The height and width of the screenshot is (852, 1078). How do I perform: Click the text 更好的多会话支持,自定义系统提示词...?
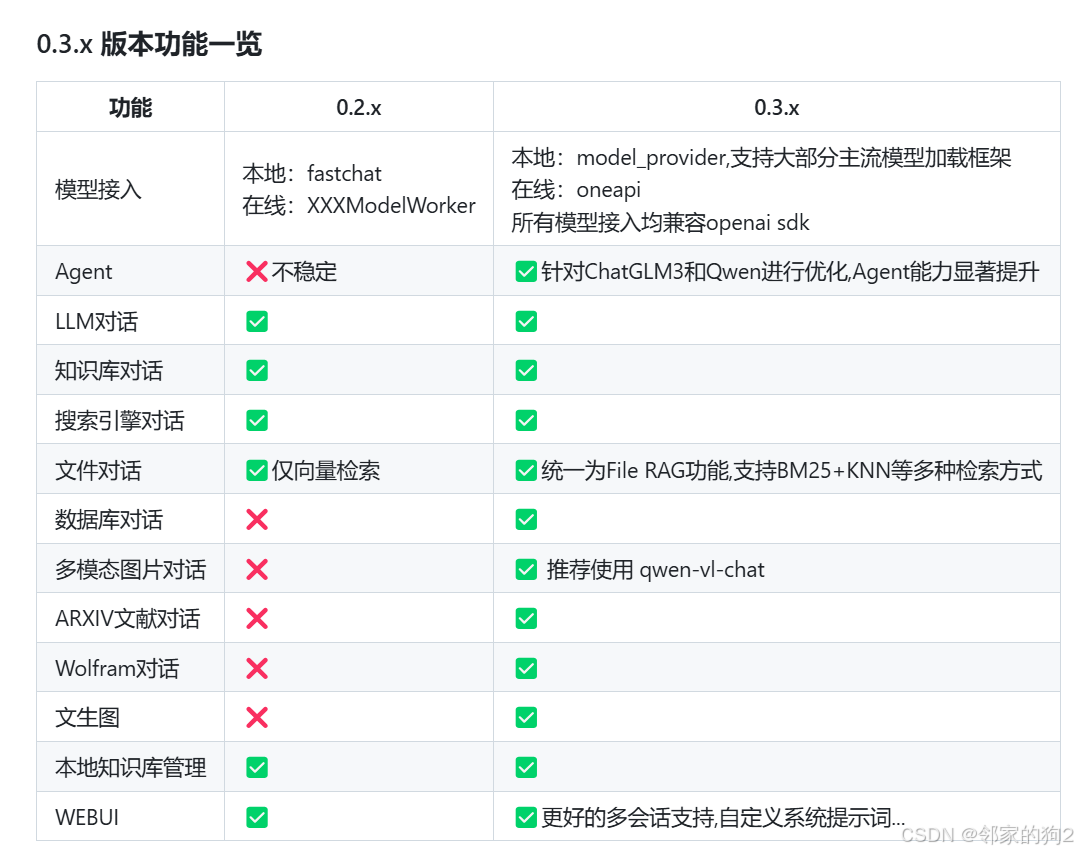[723, 818]
